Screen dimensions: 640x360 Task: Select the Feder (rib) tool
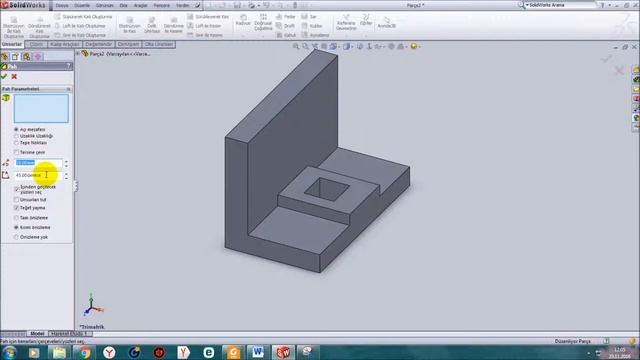pos(286,17)
